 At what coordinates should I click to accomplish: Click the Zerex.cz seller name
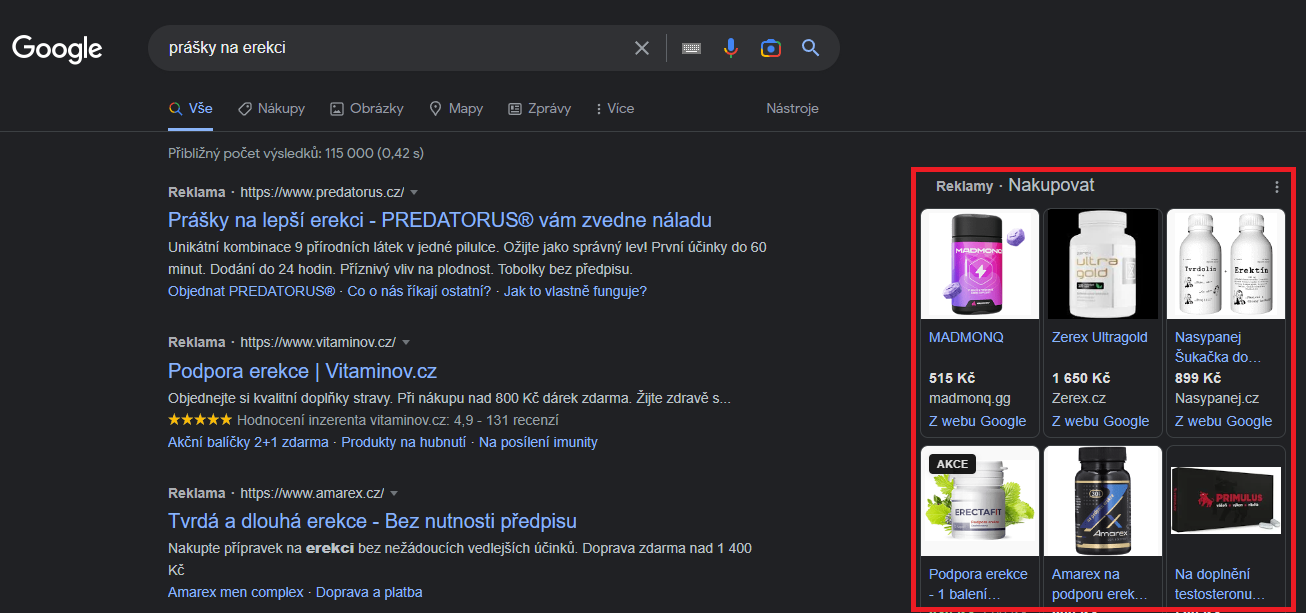click(1079, 398)
